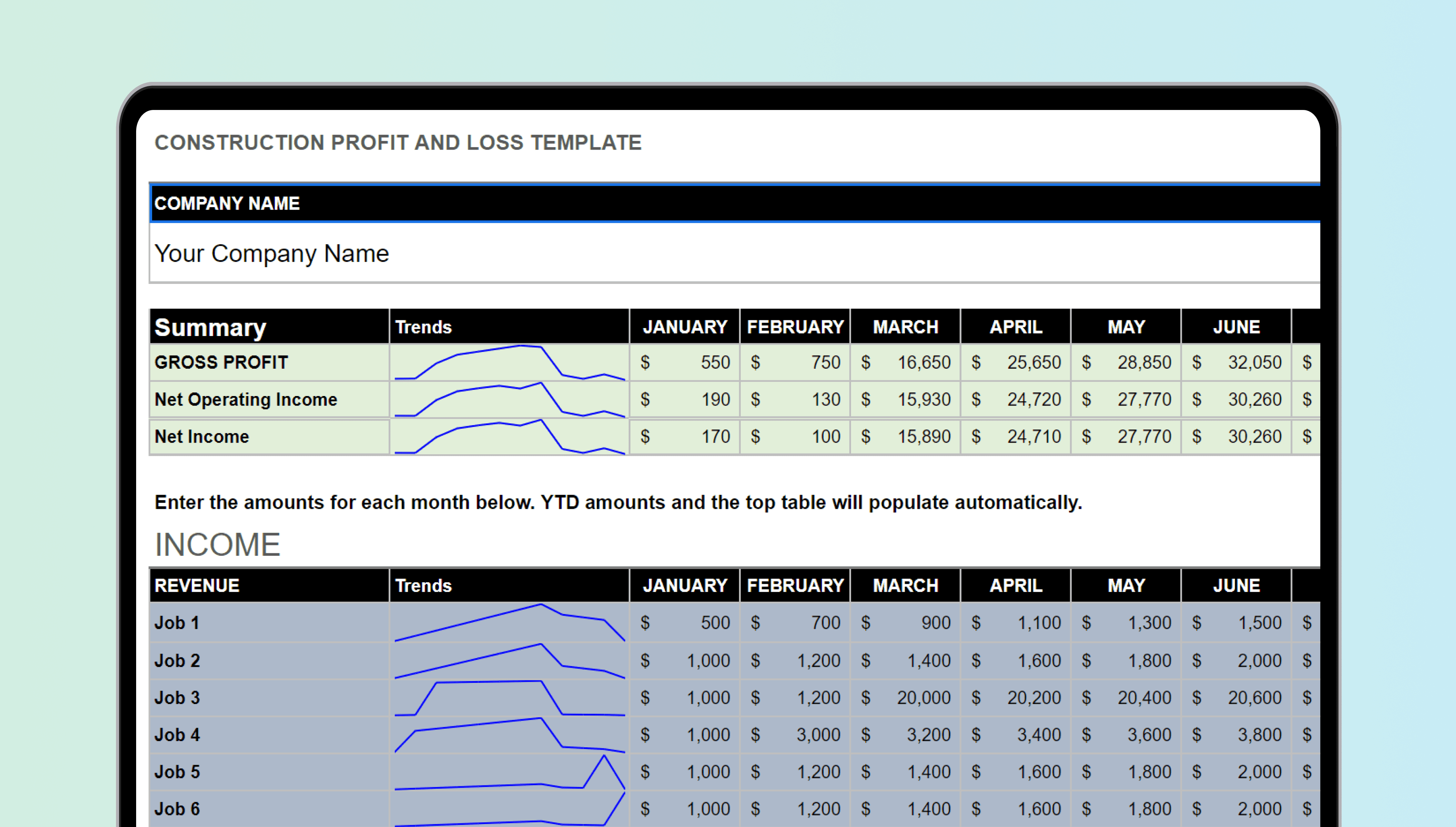
Task: Click the Net Operating Income row label
Action: click(270, 399)
